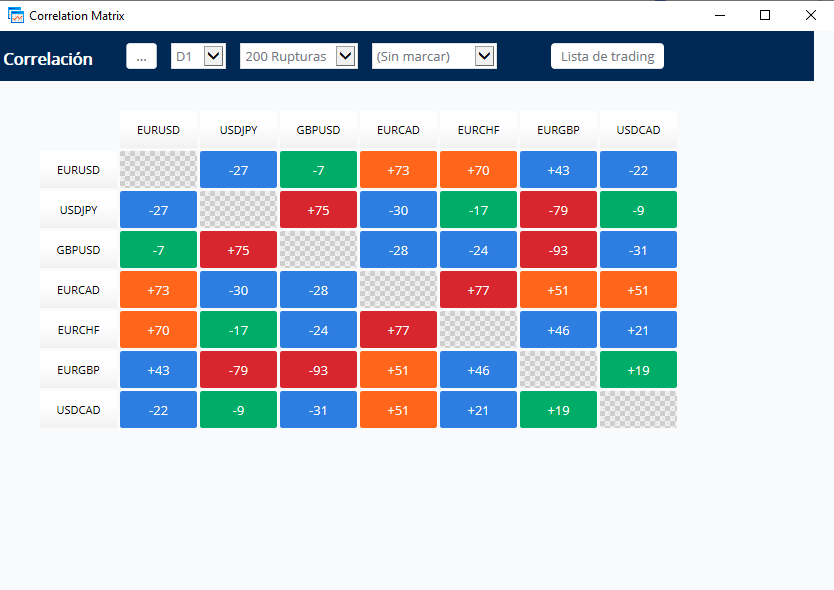Image resolution: width=834 pixels, height=590 pixels.
Task: Open the ellipsis symbol selector button
Action: pyautogui.click(x=141, y=56)
